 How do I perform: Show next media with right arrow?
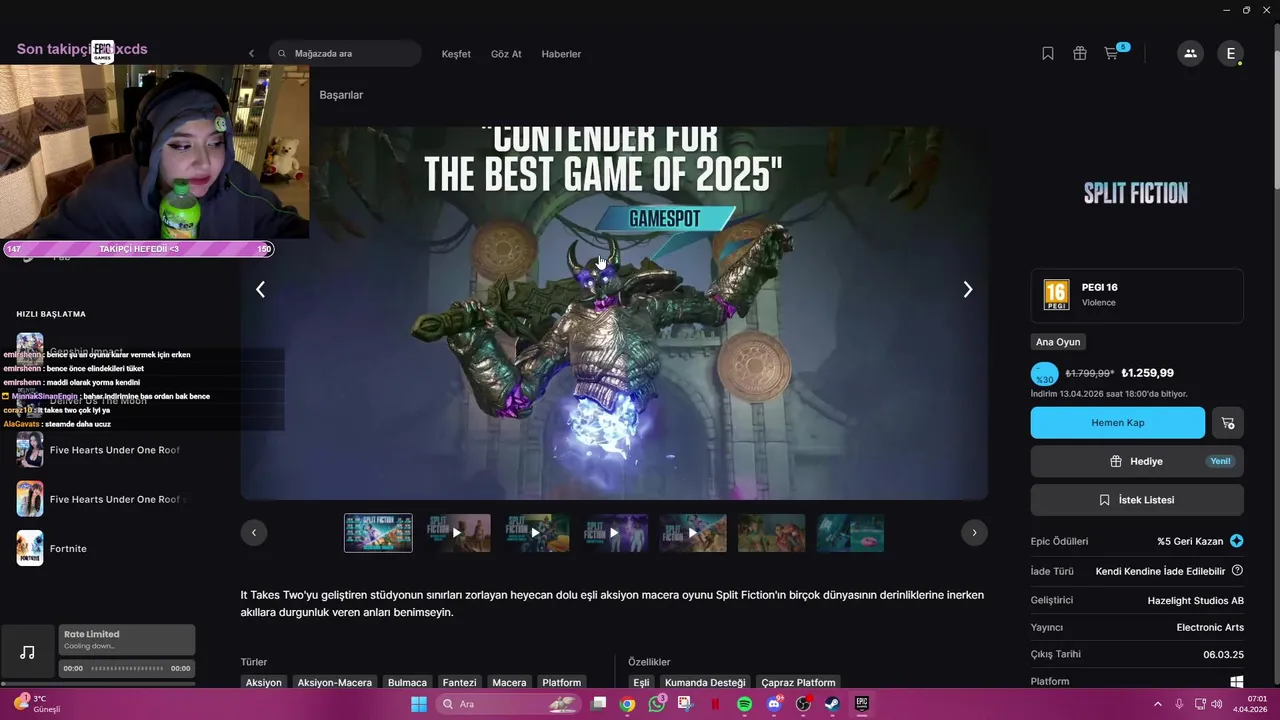[967, 289]
